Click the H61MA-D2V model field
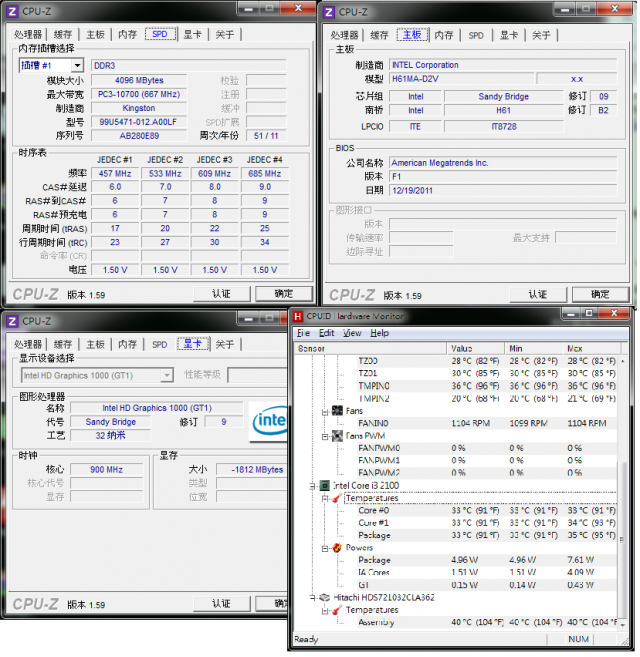The image size is (640, 657). click(x=462, y=79)
